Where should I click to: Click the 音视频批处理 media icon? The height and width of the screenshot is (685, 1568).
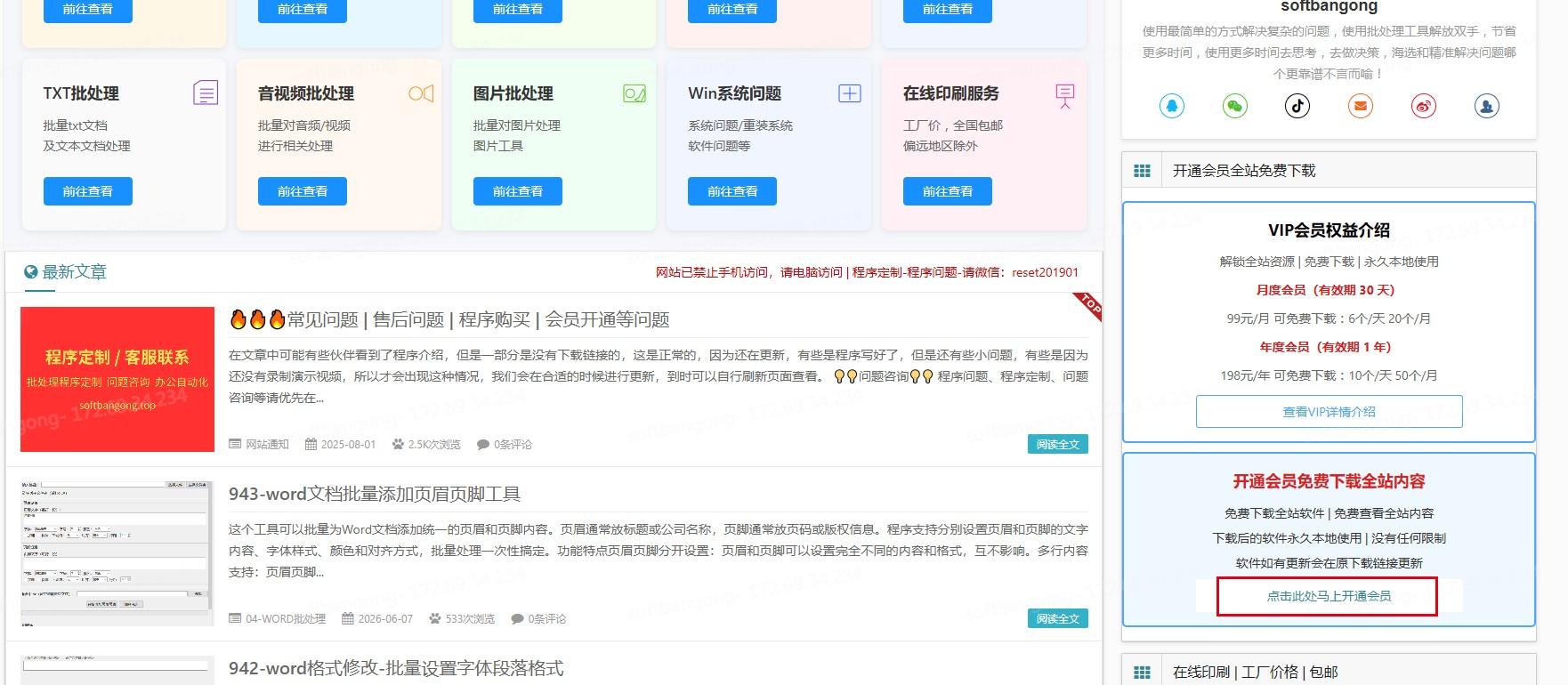click(421, 93)
